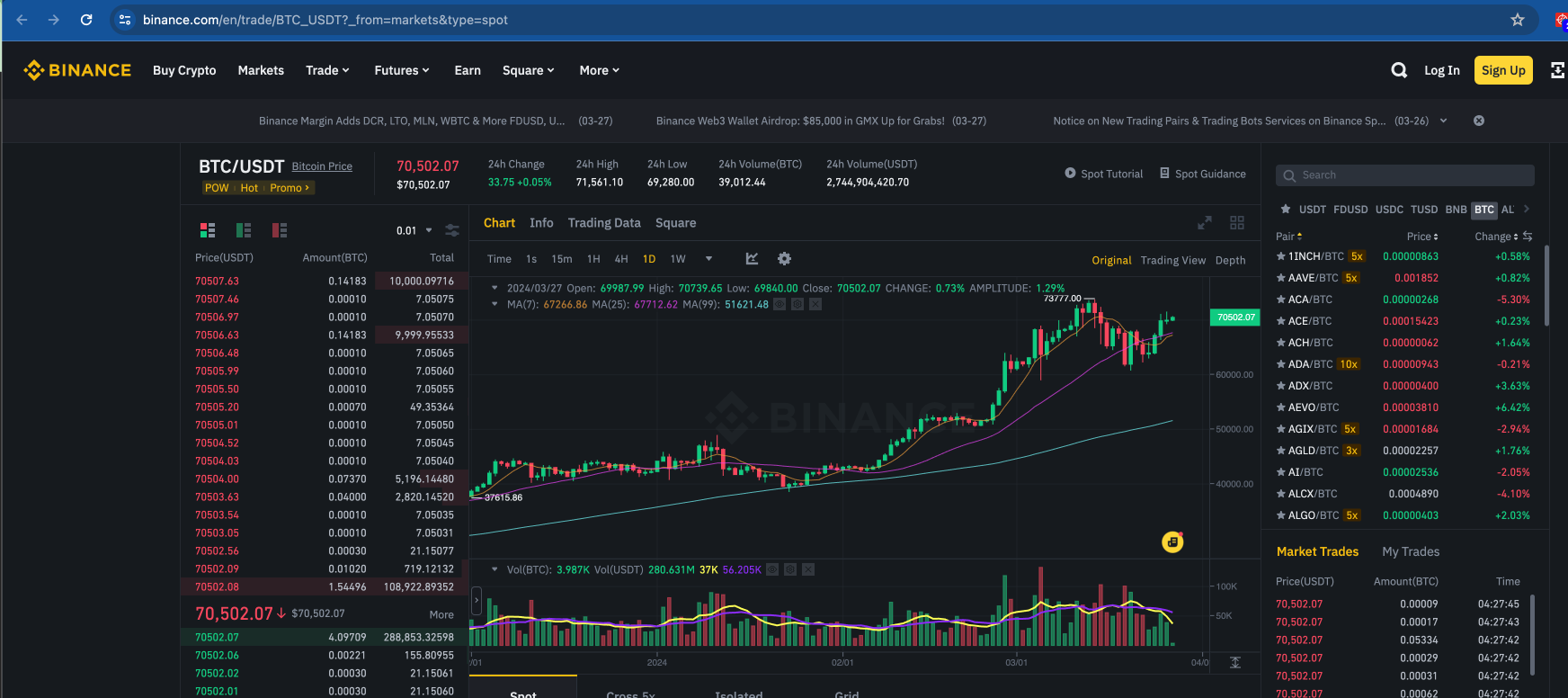Open Bitcoin Price link
The height and width of the screenshot is (698, 1568).
pyautogui.click(x=322, y=166)
